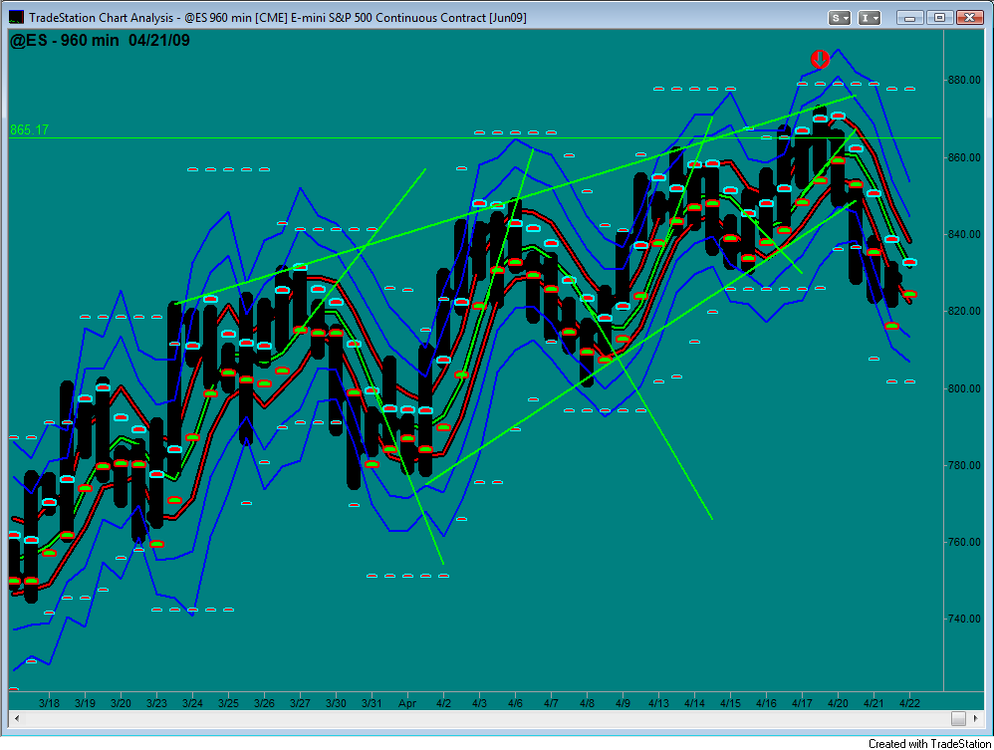Click the horizontal scrollbar track center
The image size is (994, 750).
point(487,718)
